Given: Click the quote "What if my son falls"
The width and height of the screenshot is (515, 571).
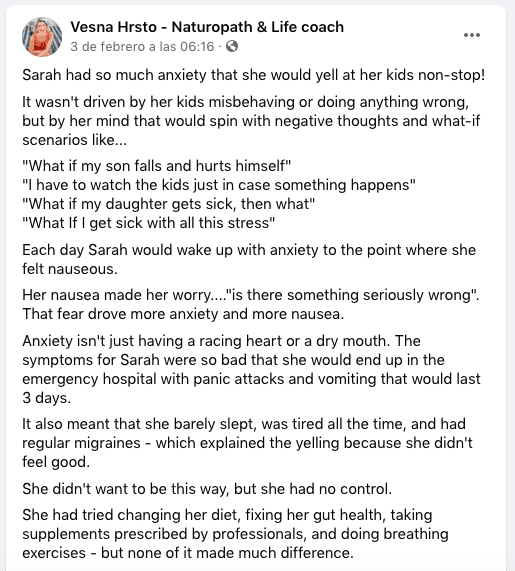Looking at the screenshot, I should coord(157,166).
